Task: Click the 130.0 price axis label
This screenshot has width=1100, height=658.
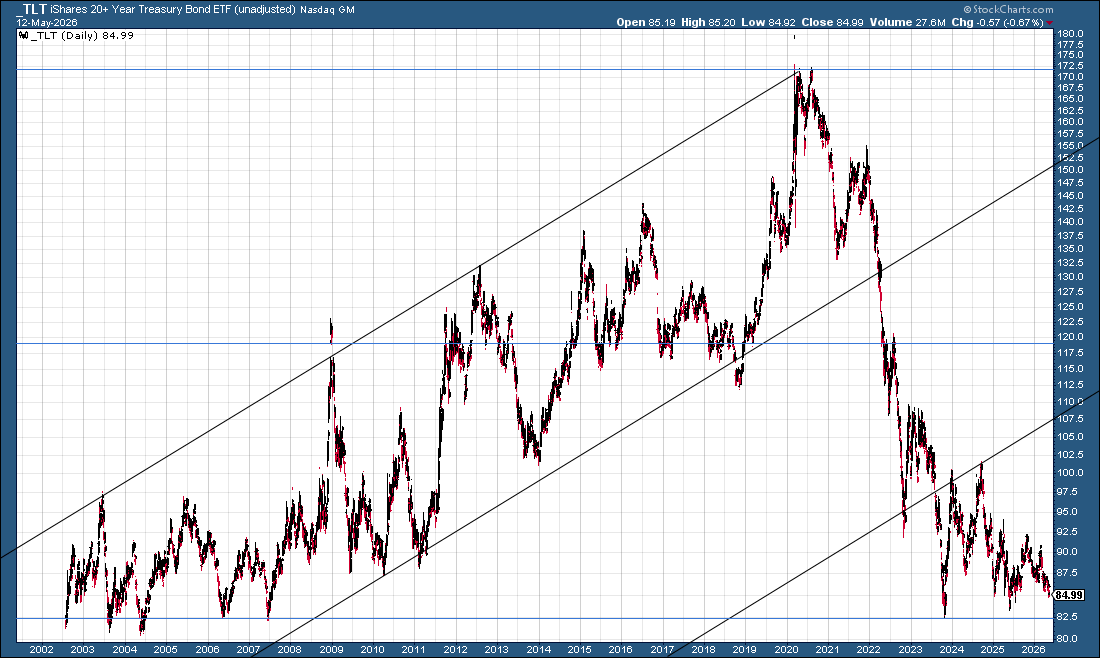Action: (1071, 277)
